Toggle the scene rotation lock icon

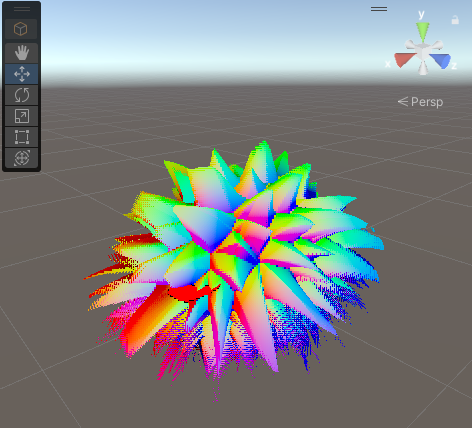pos(455,20)
